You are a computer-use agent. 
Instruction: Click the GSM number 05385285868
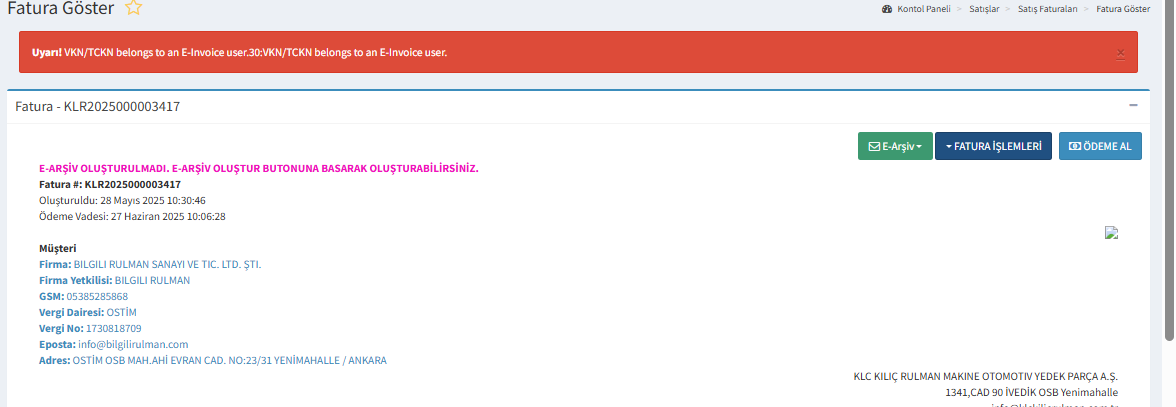pyautogui.click(x=97, y=296)
